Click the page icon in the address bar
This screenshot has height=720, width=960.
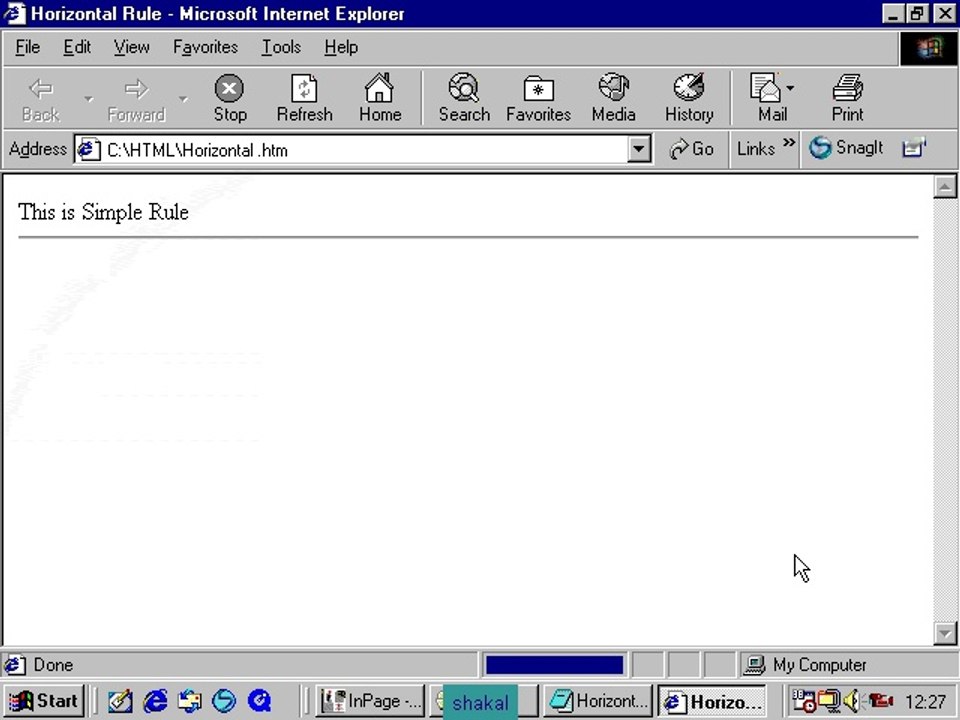tap(89, 150)
